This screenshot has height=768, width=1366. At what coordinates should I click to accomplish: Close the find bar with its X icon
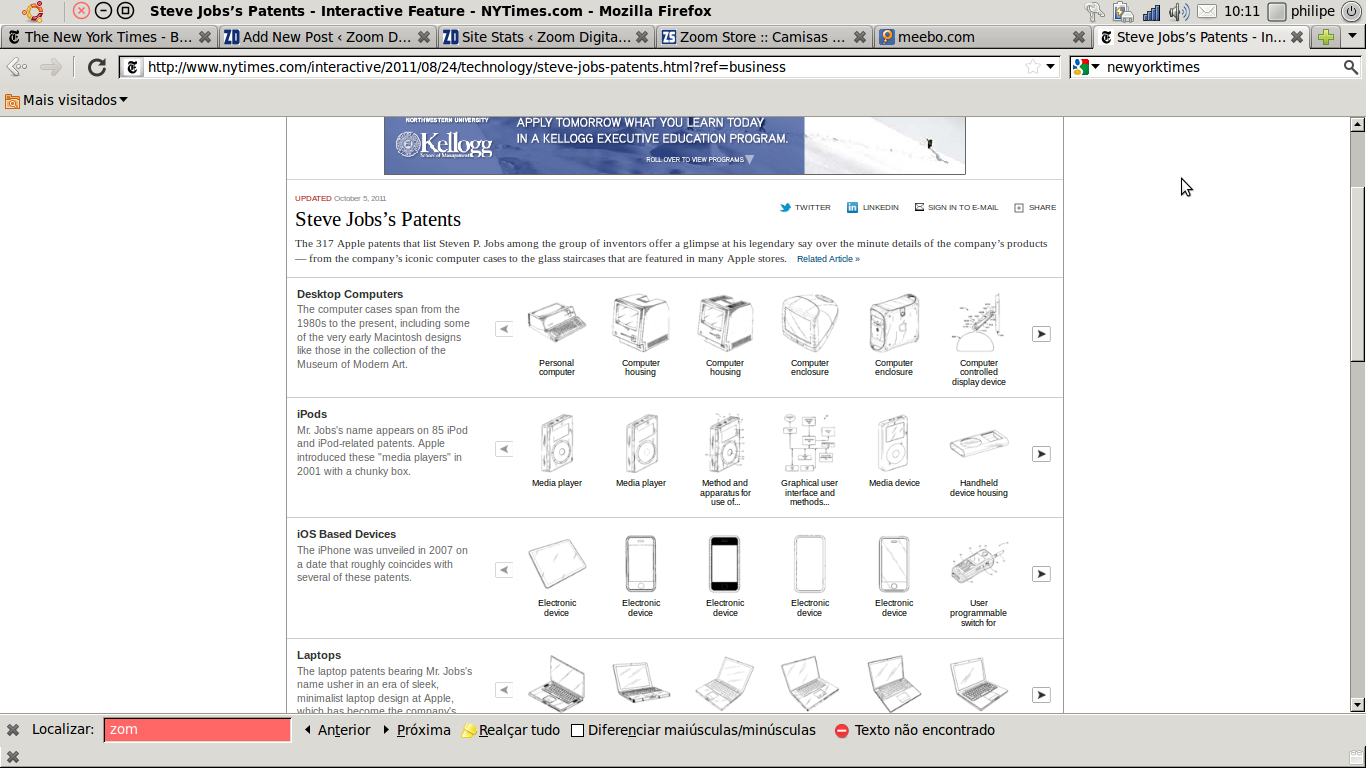pos(13,730)
